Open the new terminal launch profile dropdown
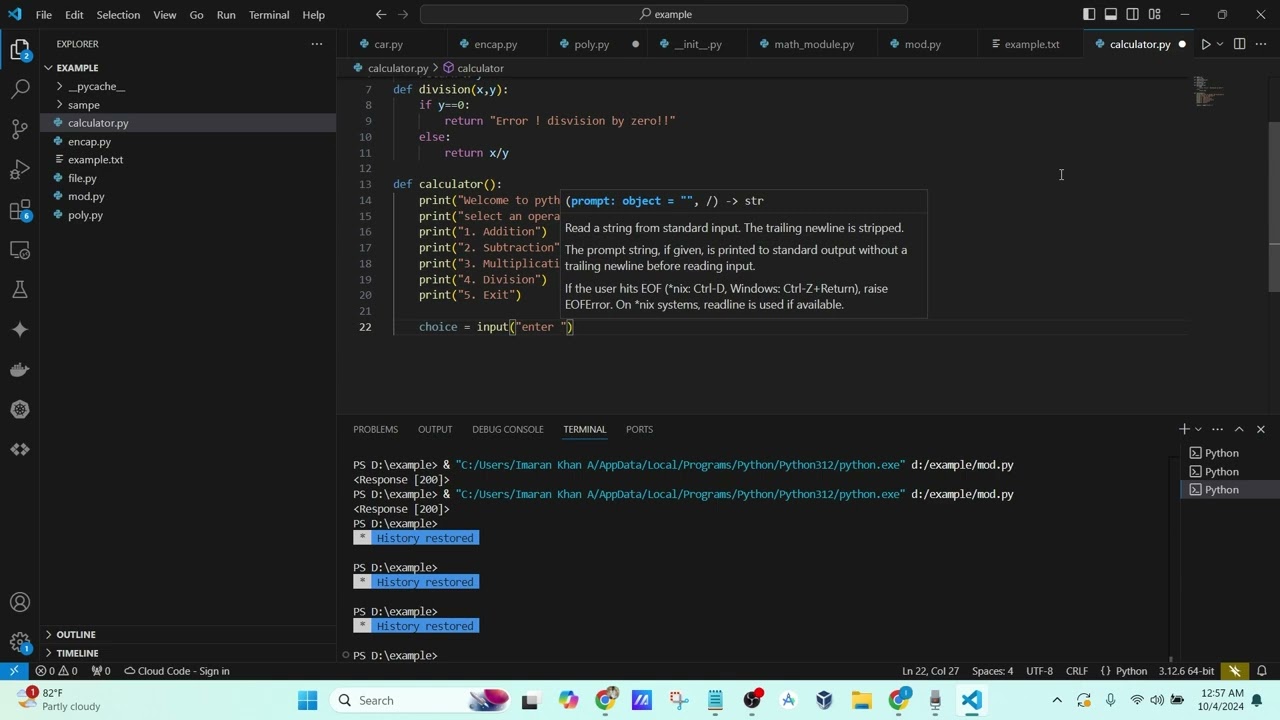1280x720 pixels. (x=1199, y=429)
